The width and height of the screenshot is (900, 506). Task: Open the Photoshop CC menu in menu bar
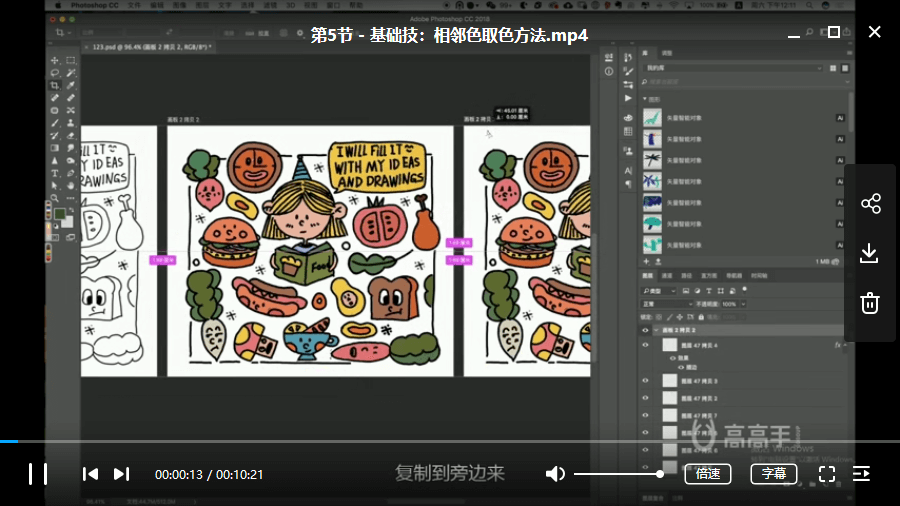tap(95, 5)
